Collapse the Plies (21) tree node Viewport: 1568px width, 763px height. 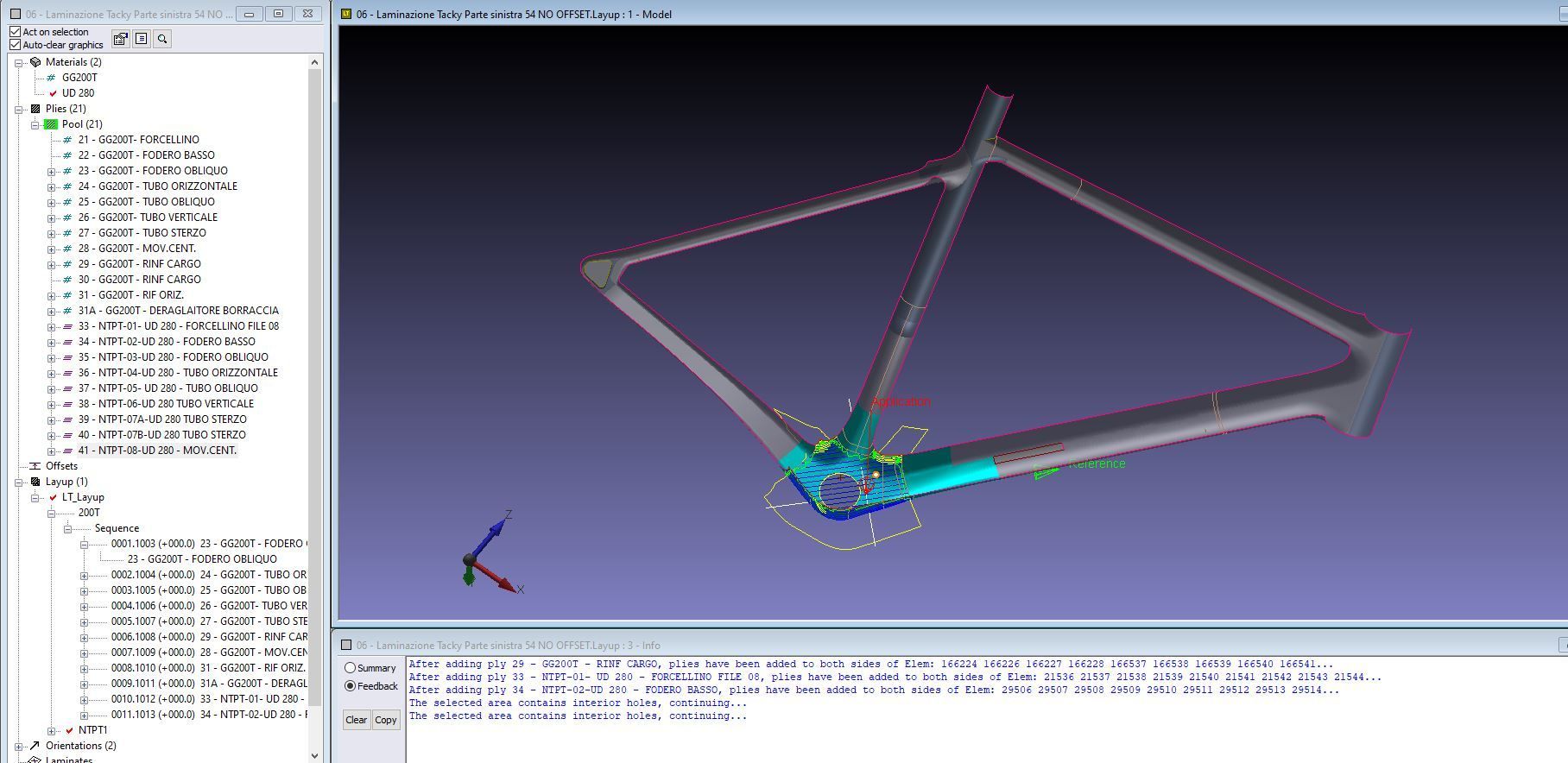[x=18, y=109]
